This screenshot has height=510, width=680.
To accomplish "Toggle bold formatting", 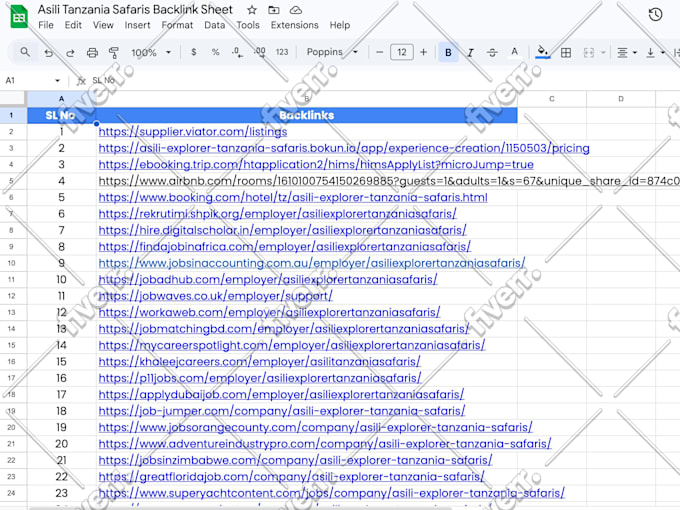I will coord(448,52).
